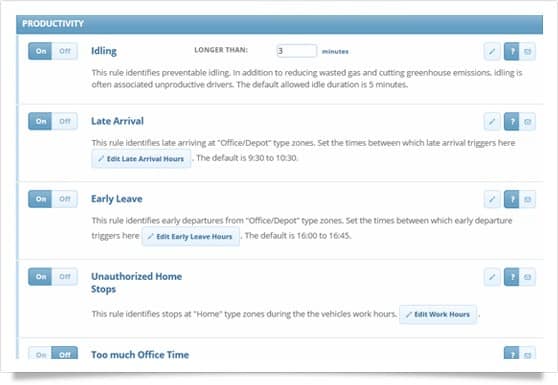Turn on the Too much Office Time rule

tap(41, 354)
